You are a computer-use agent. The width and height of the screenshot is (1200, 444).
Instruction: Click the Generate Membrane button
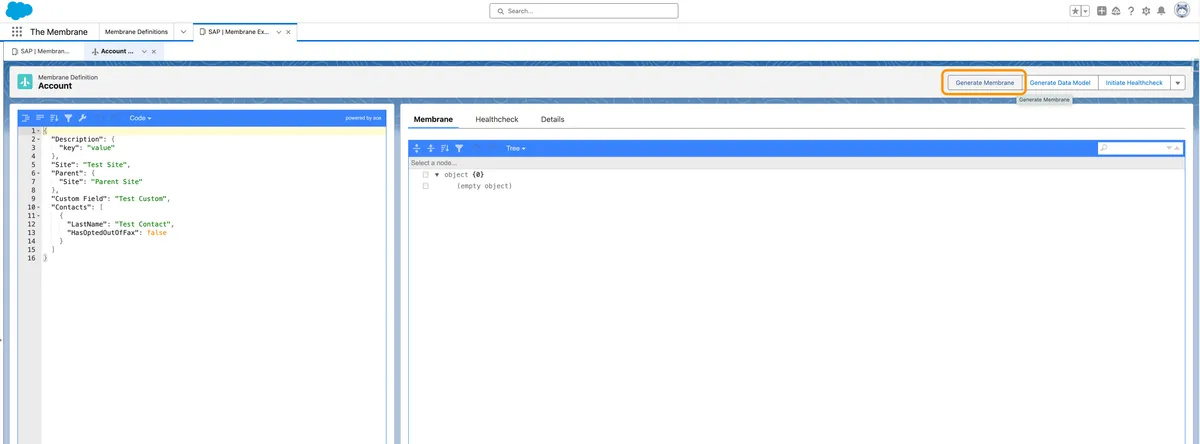985,82
